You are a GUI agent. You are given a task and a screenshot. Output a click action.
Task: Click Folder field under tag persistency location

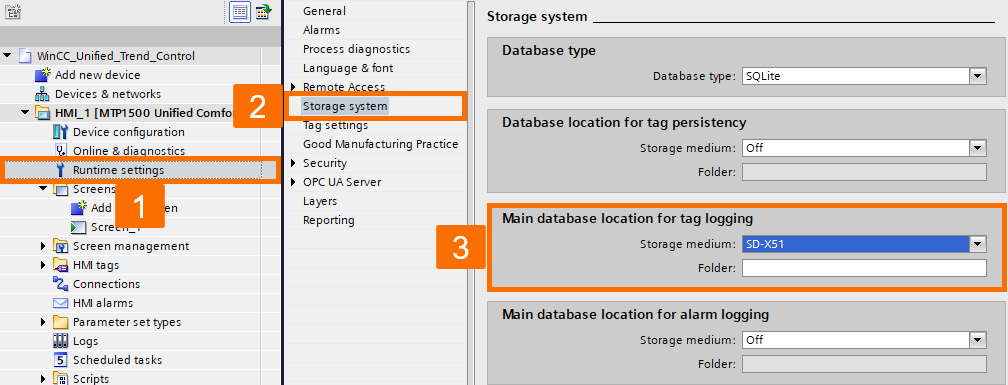point(864,172)
